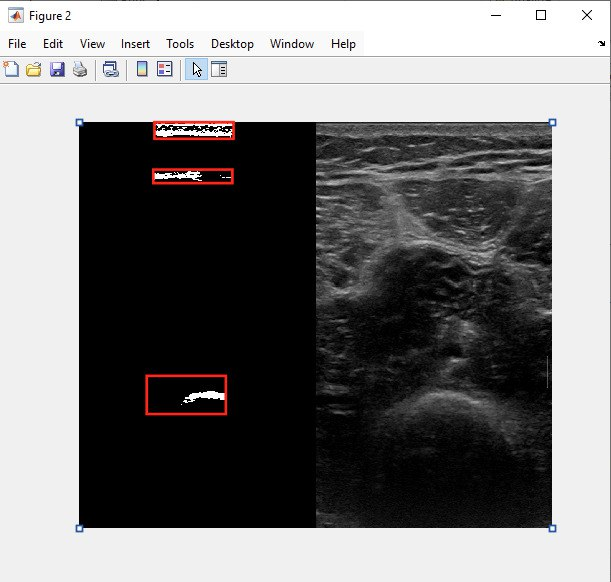Open the Help menu
This screenshot has height=582, width=611.
[343, 44]
